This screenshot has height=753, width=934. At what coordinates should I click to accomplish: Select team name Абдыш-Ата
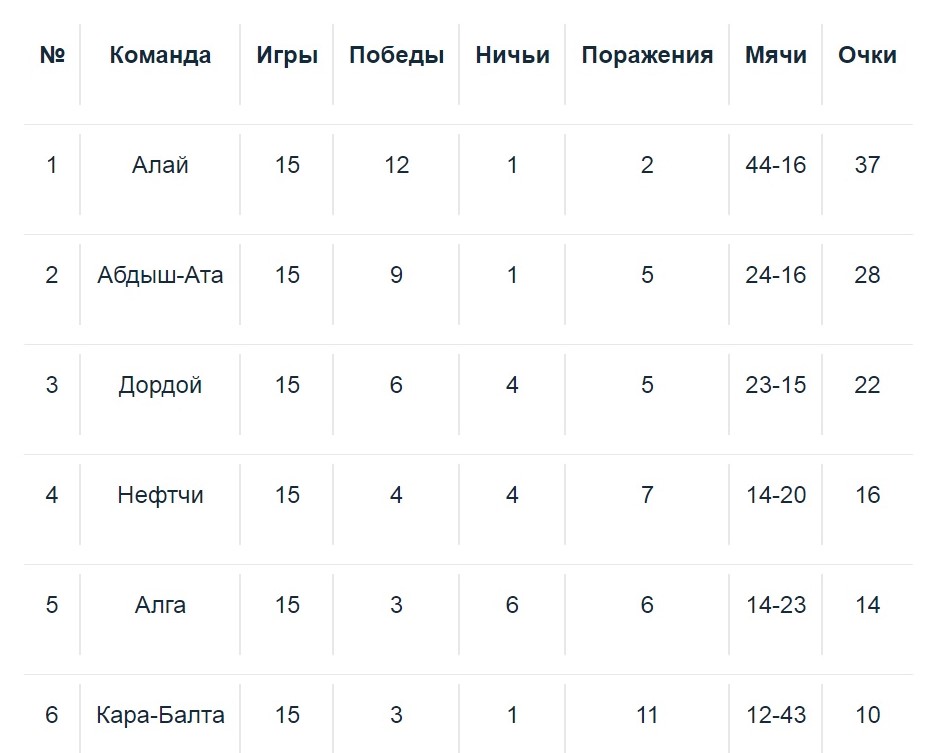click(x=160, y=275)
